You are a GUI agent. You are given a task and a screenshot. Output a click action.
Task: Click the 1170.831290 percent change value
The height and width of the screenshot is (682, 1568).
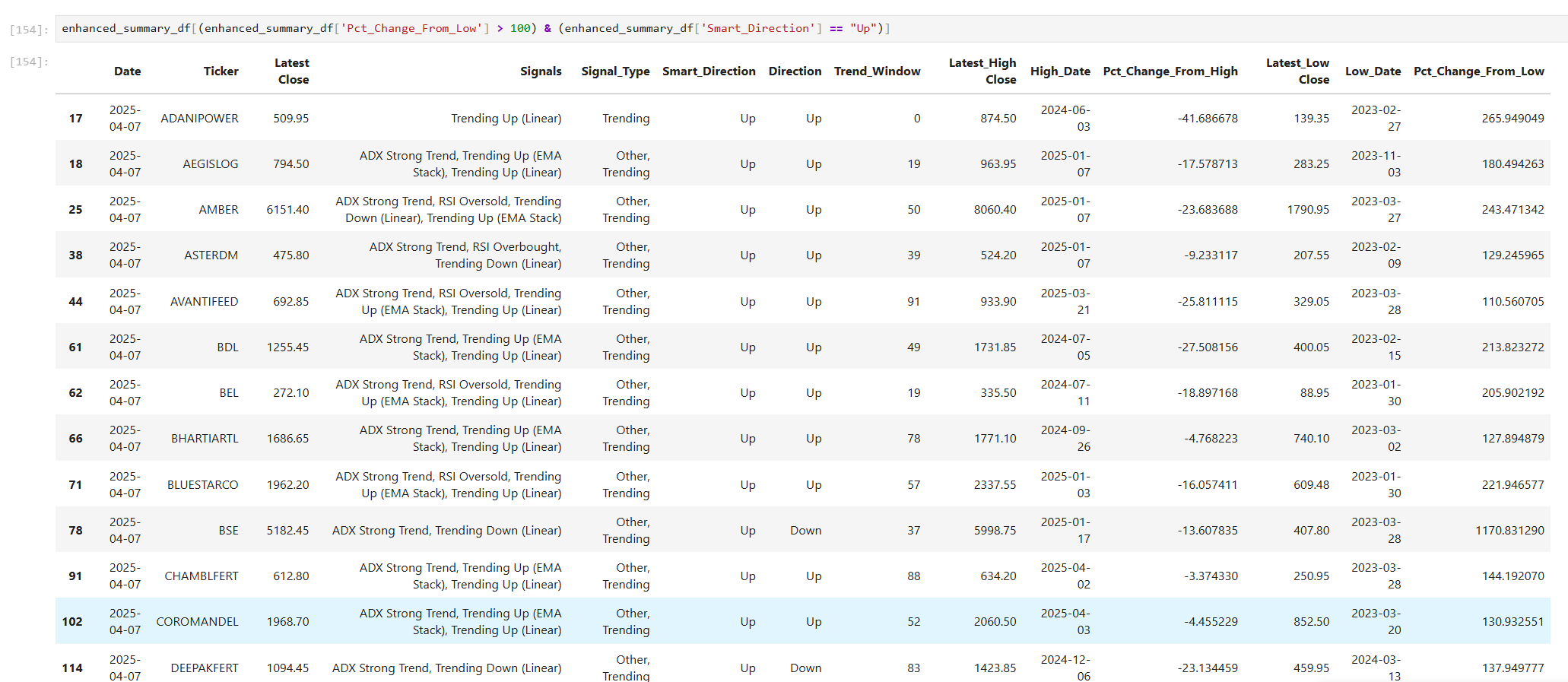pyautogui.click(x=1509, y=531)
